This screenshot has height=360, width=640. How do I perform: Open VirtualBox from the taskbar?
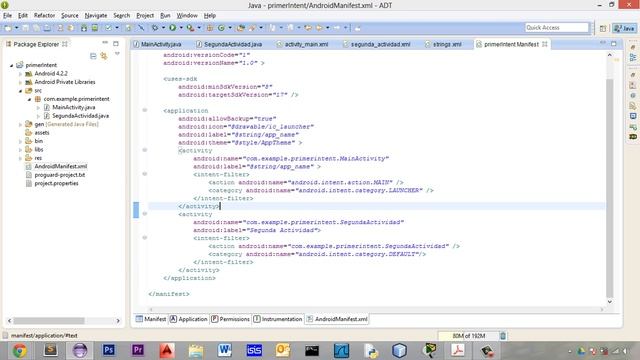pos(399,351)
